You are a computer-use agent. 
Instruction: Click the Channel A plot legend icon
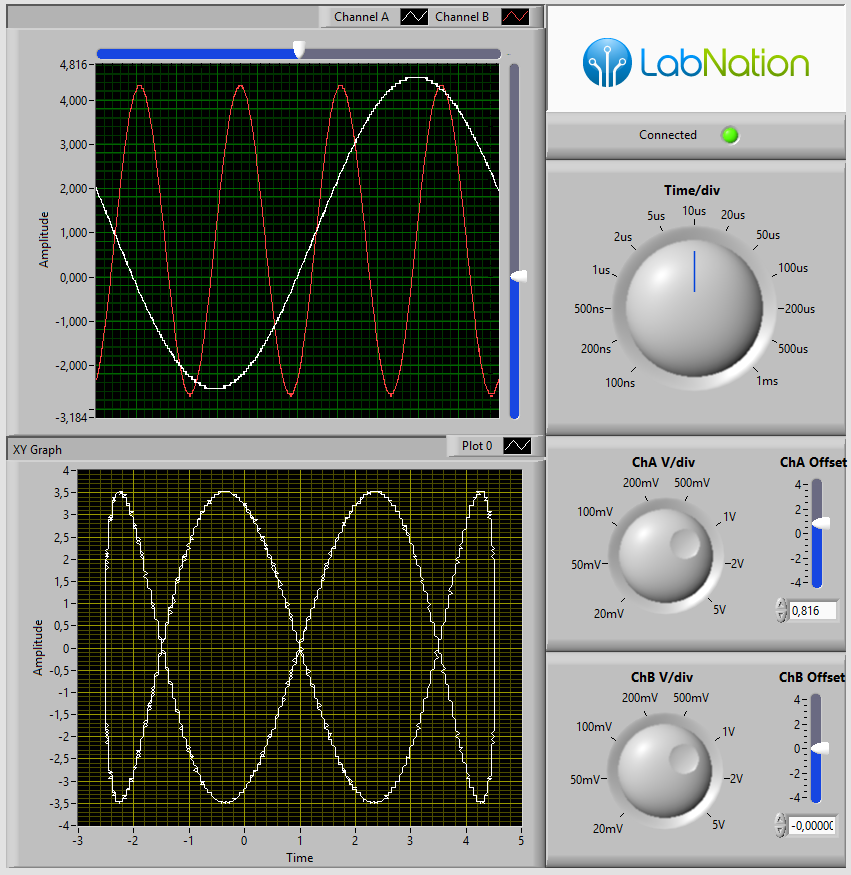413,17
